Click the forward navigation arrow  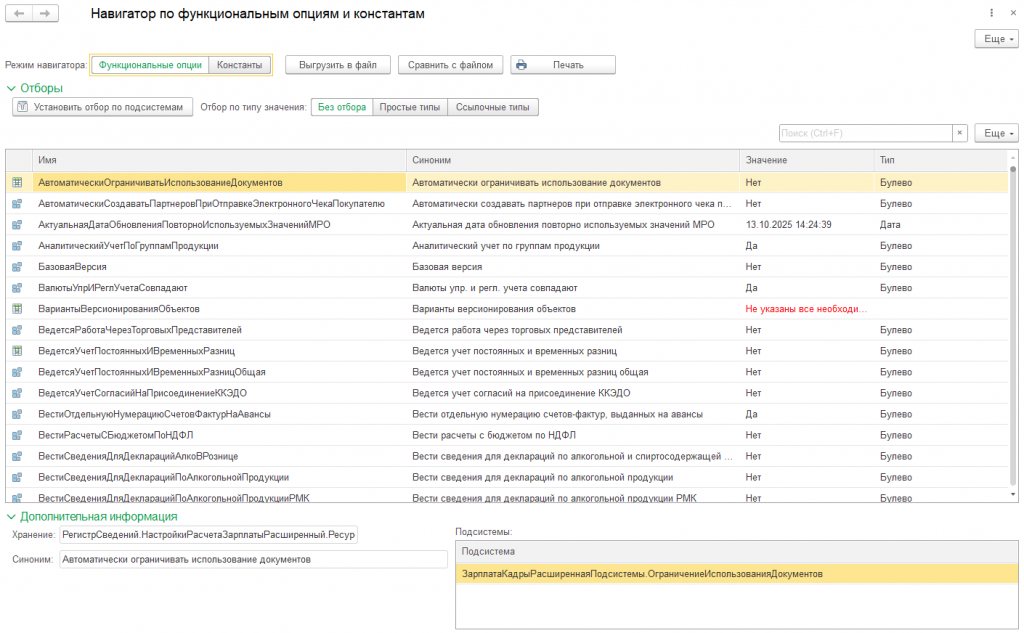(44, 15)
